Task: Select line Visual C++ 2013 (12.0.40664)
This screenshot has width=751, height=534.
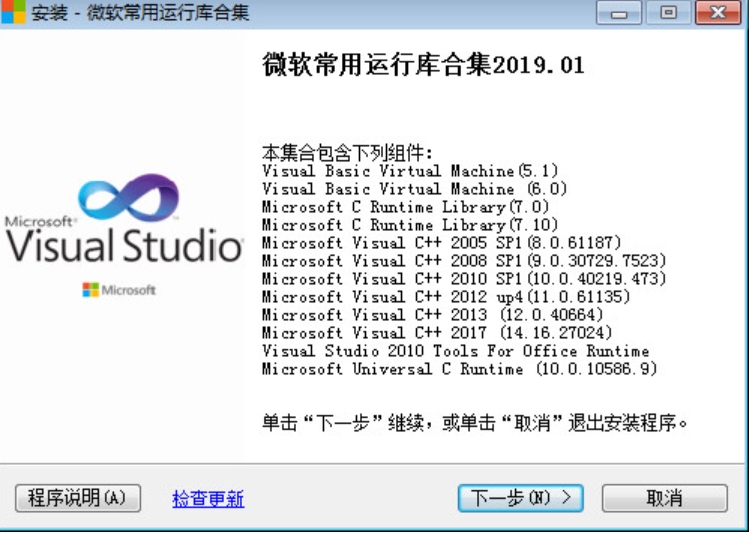Action: [x=432, y=315]
